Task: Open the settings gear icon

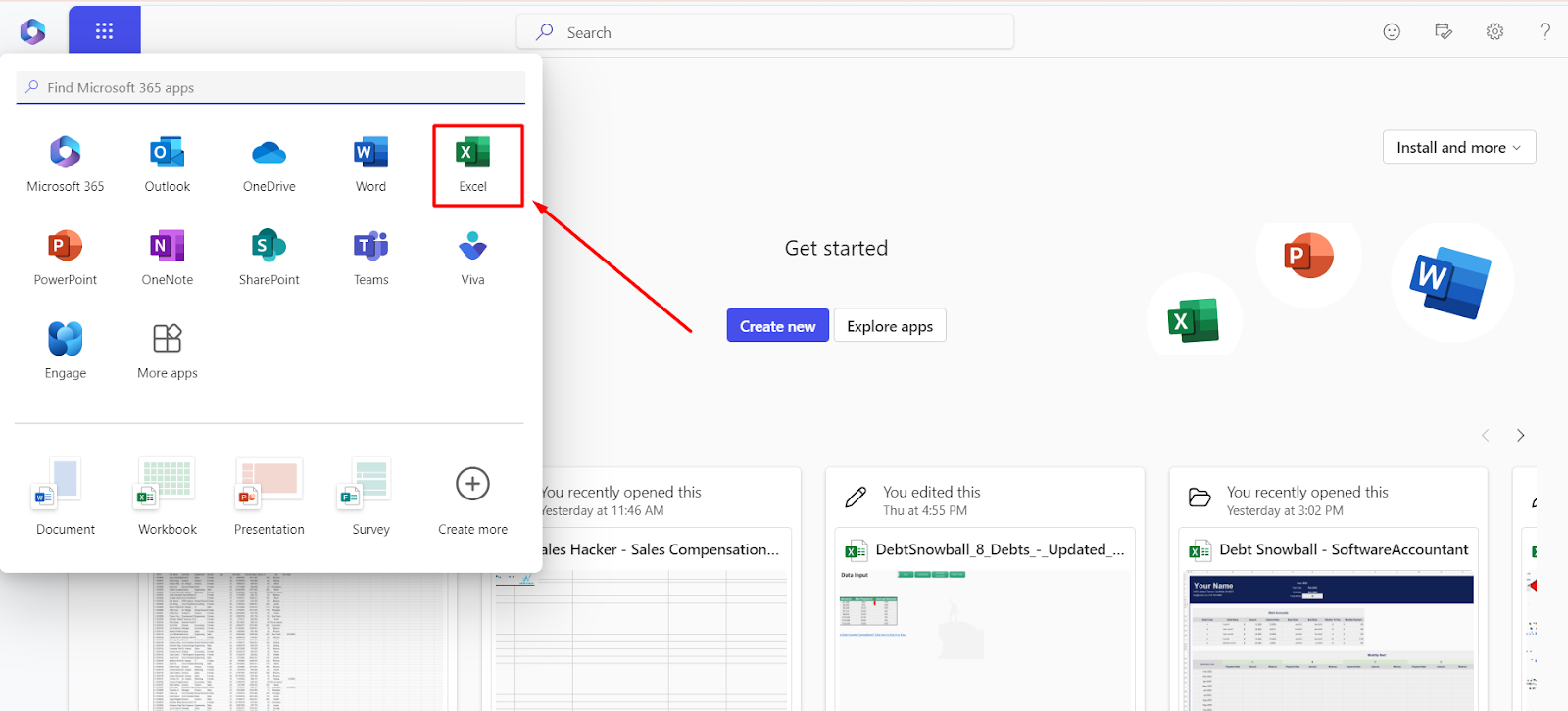Action: coord(1494,31)
